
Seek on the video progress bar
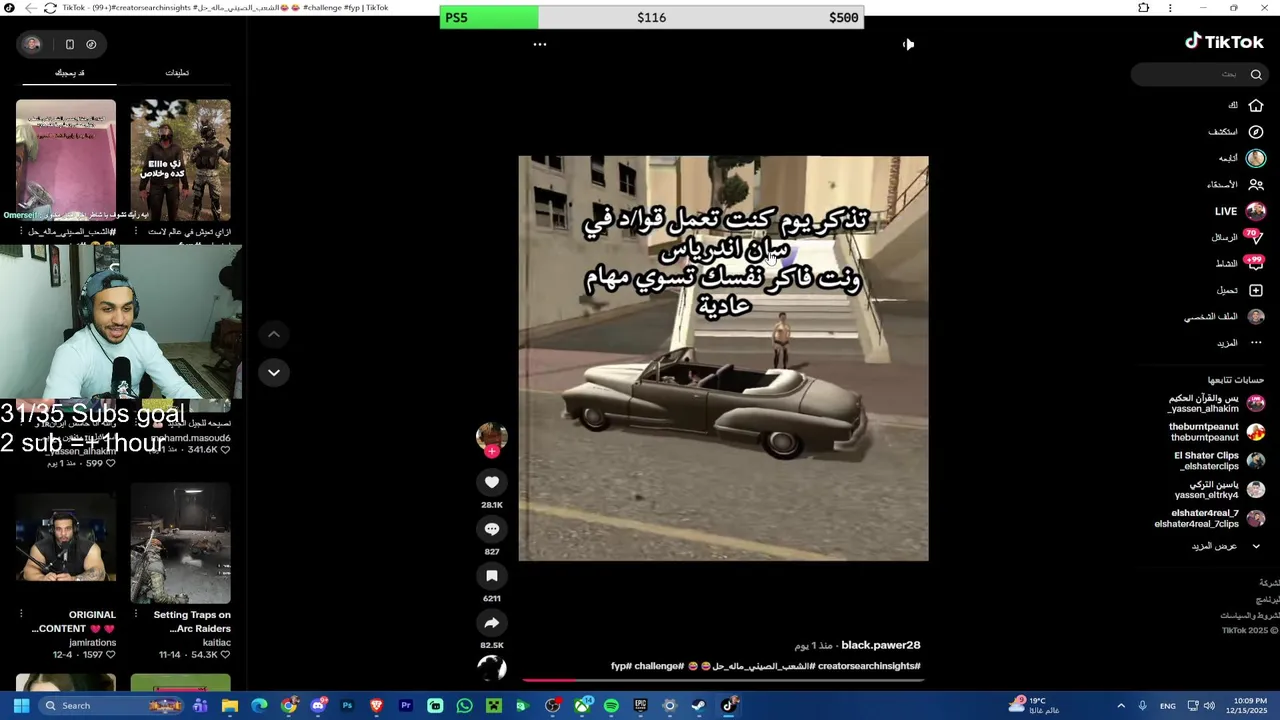click(x=723, y=680)
